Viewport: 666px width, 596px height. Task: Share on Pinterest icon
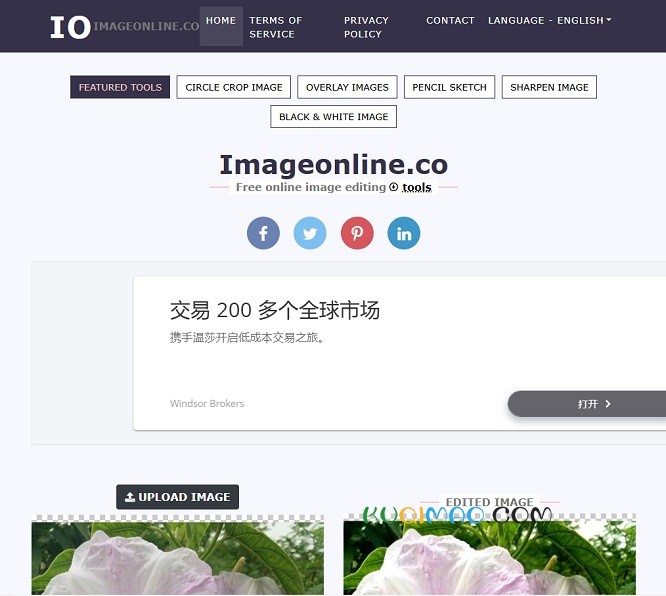click(x=357, y=233)
